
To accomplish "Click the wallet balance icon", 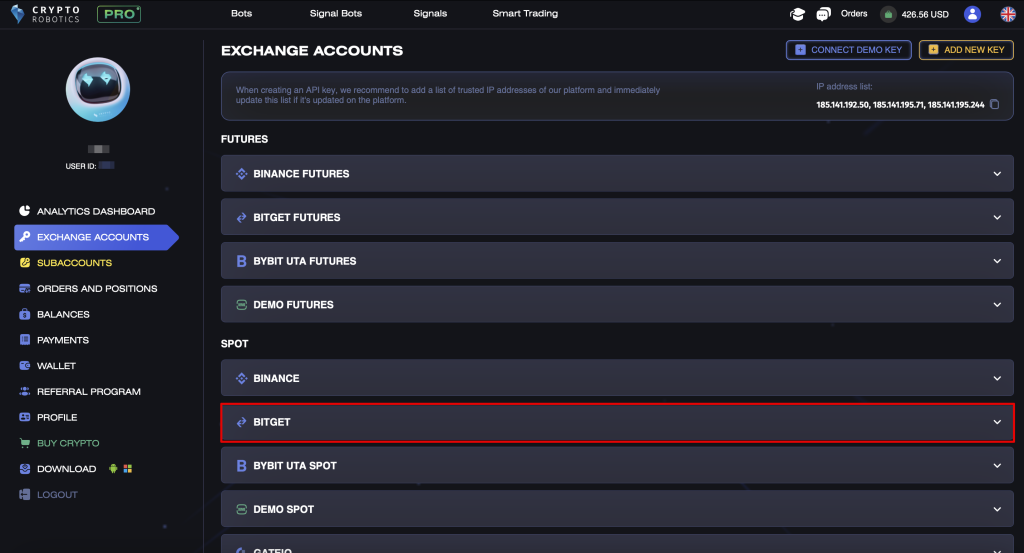I will 888,14.
